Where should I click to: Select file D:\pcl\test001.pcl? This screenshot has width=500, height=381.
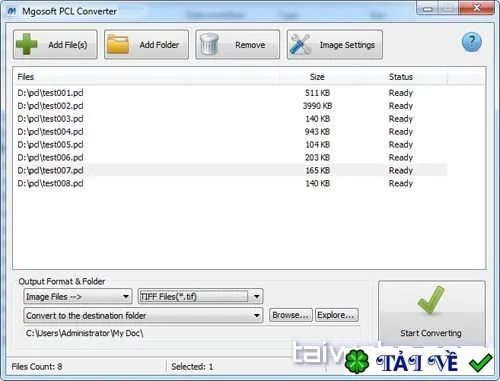click(x=50, y=93)
